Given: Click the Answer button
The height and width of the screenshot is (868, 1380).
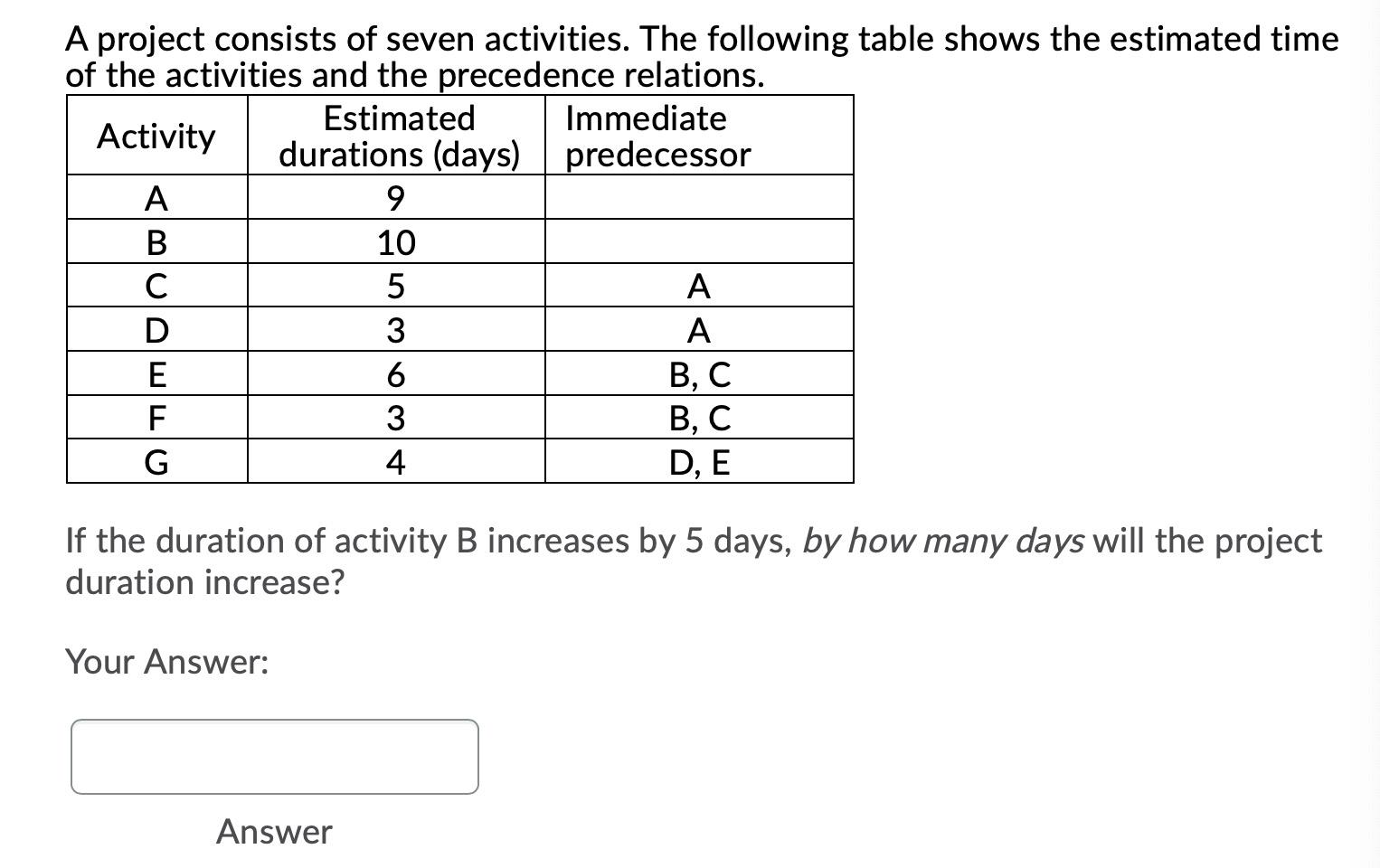Looking at the screenshot, I should pyautogui.click(x=273, y=832).
